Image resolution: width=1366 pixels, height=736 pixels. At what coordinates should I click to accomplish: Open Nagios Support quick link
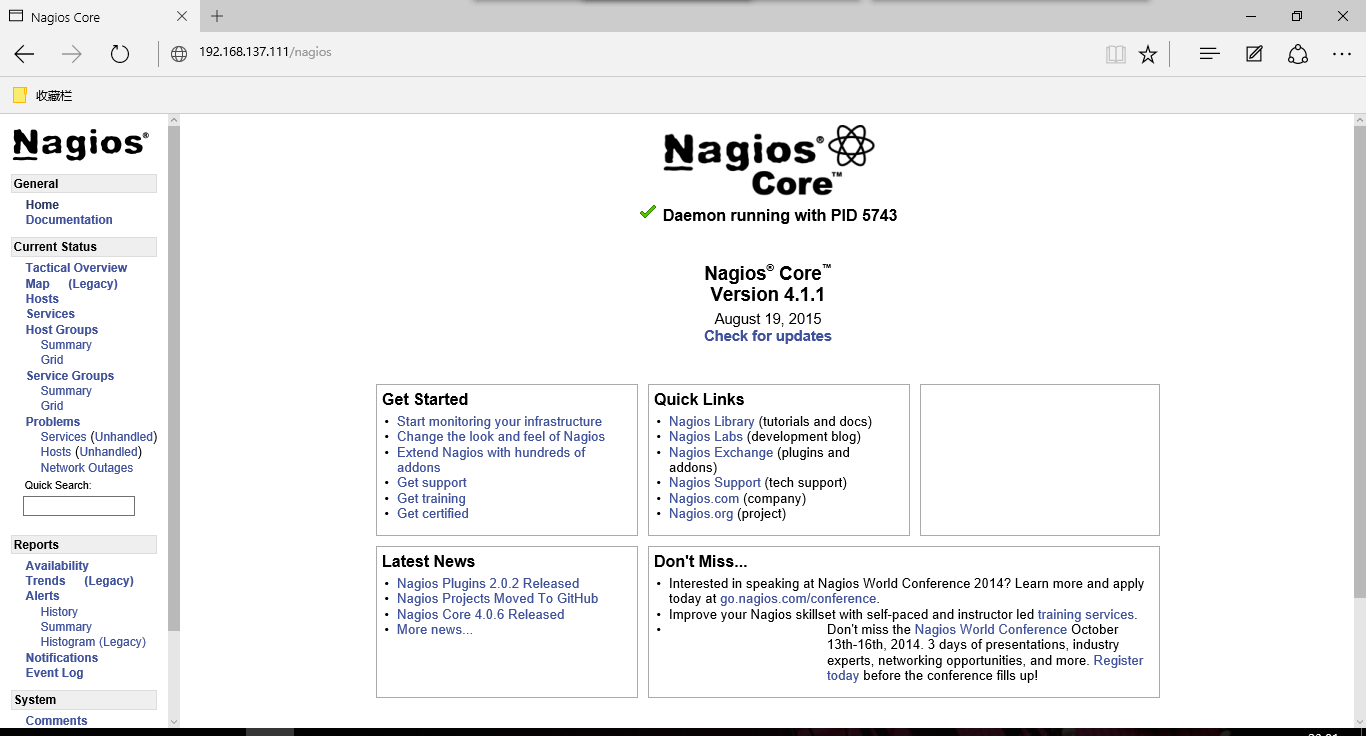click(715, 483)
